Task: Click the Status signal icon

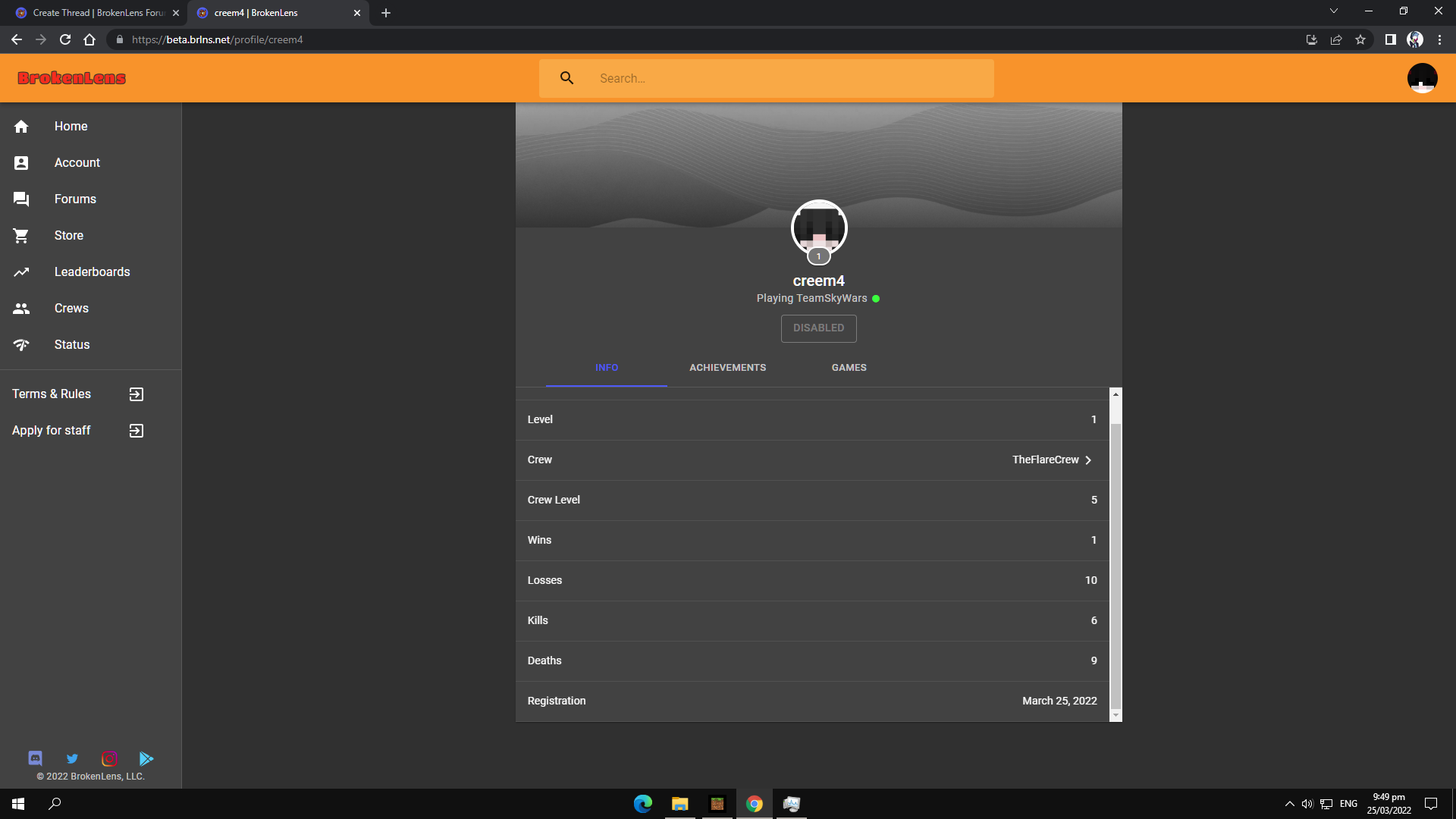Action: [21, 345]
